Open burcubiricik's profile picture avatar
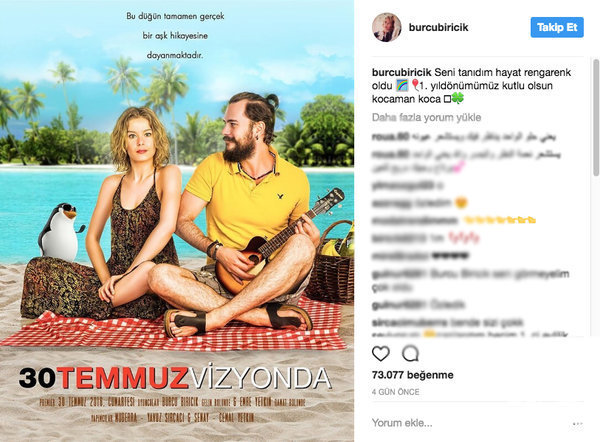Viewport: 600px width, 442px height. [386, 27]
